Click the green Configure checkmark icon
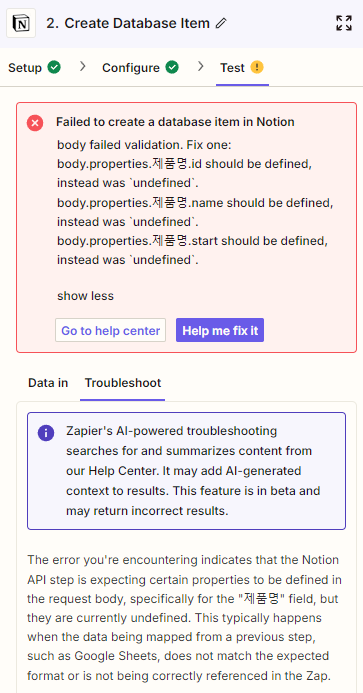 [x=172, y=67]
